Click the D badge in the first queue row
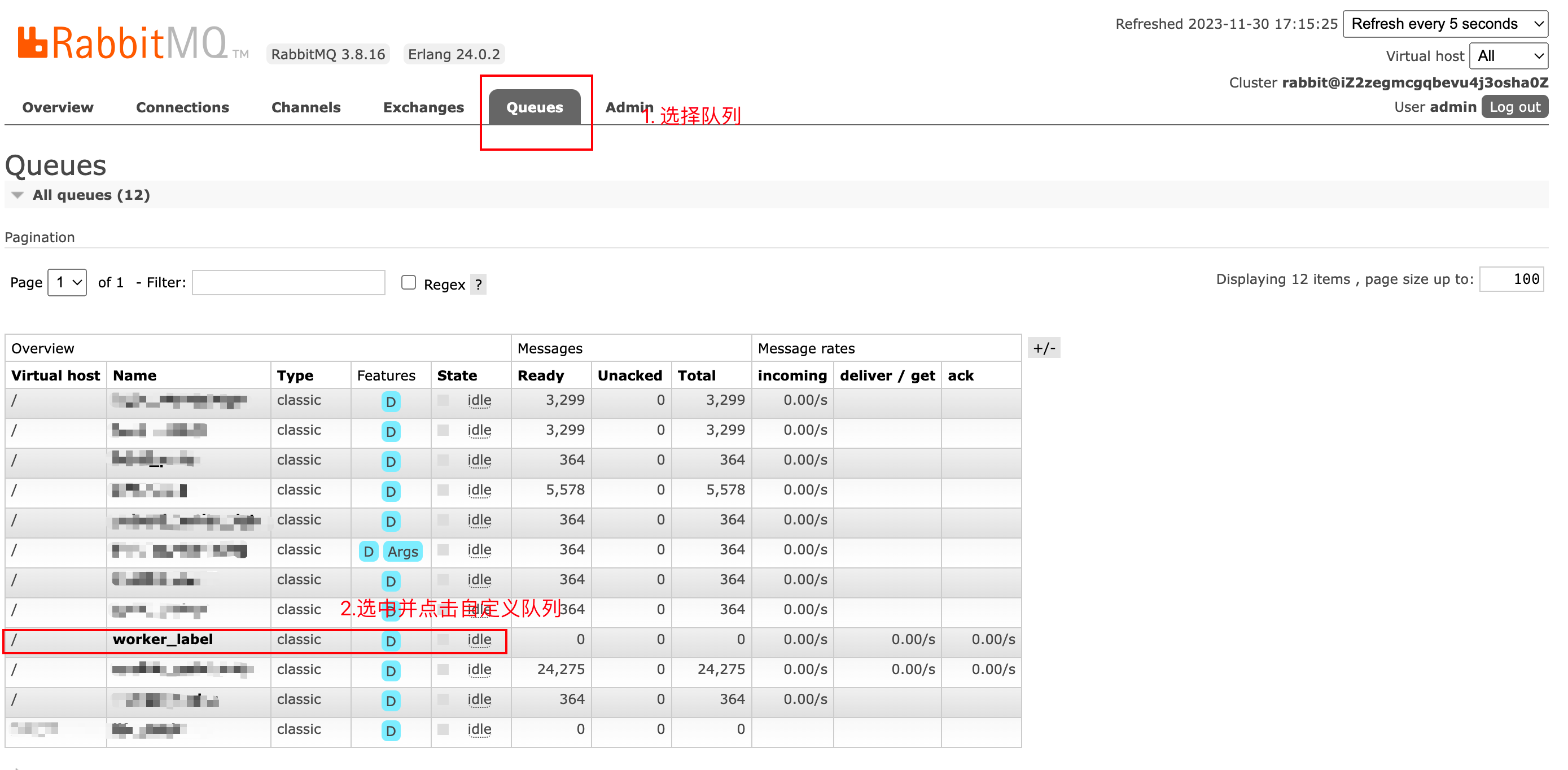Viewport: 1568px width, 770px height. tap(391, 402)
